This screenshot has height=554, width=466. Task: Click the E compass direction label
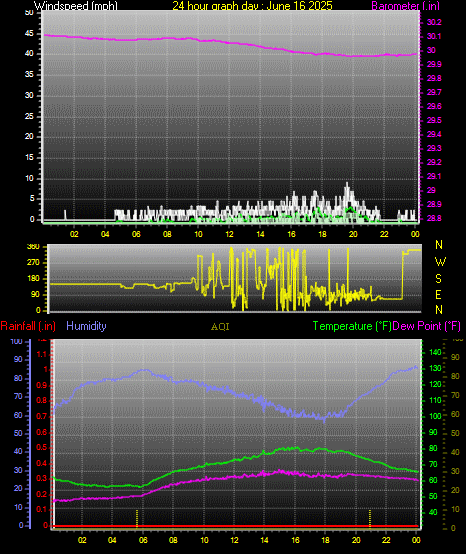[438, 295]
